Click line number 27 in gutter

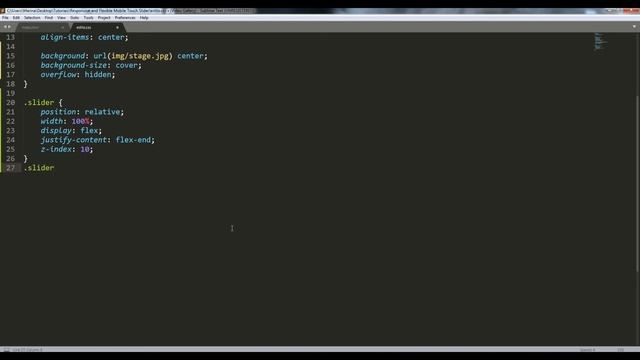click(10, 168)
